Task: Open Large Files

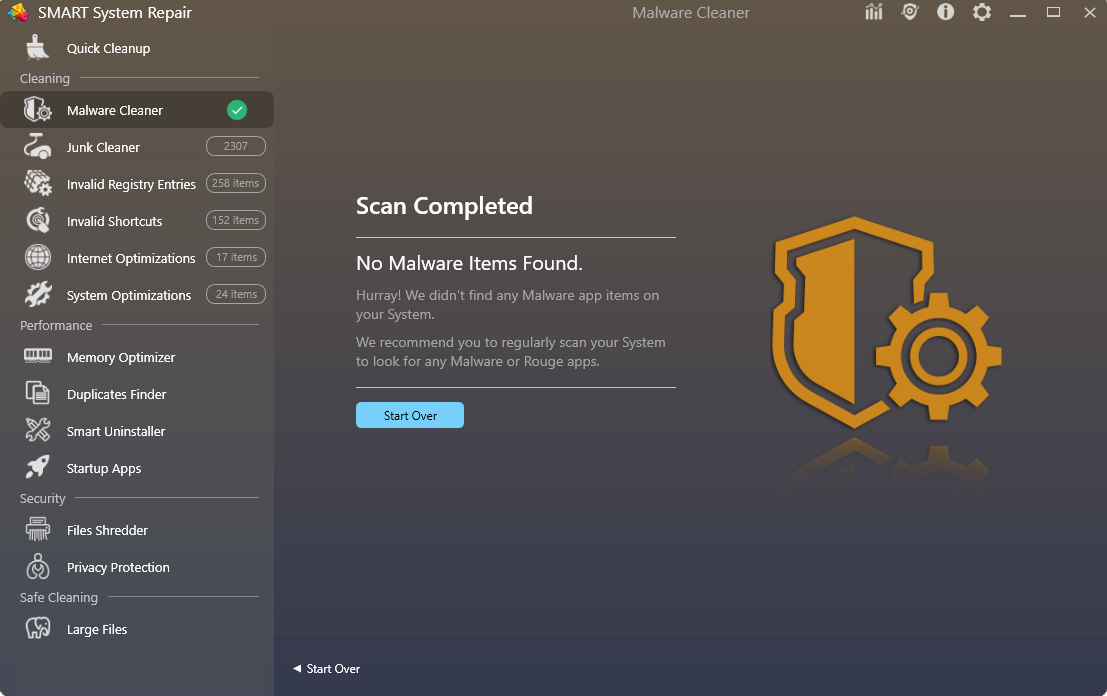Action: [x=97, y=630]
